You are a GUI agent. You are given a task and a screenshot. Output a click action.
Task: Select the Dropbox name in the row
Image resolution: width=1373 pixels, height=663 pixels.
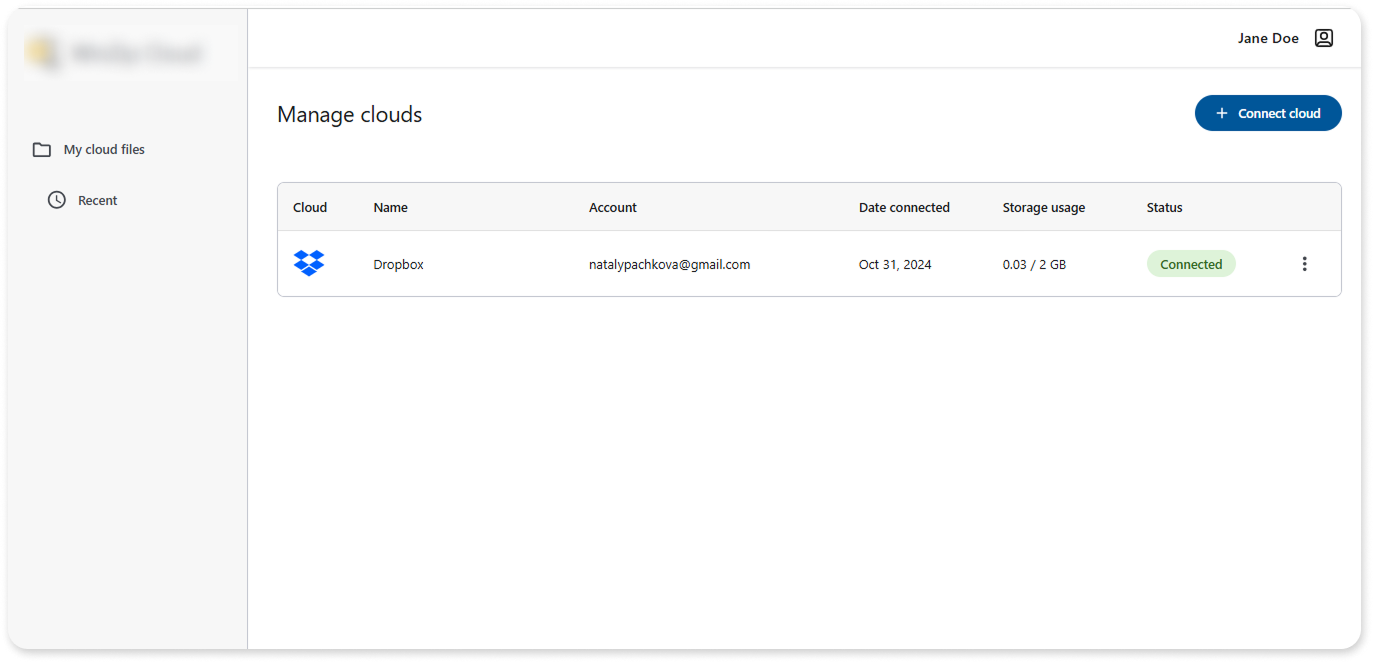point(398,265)
